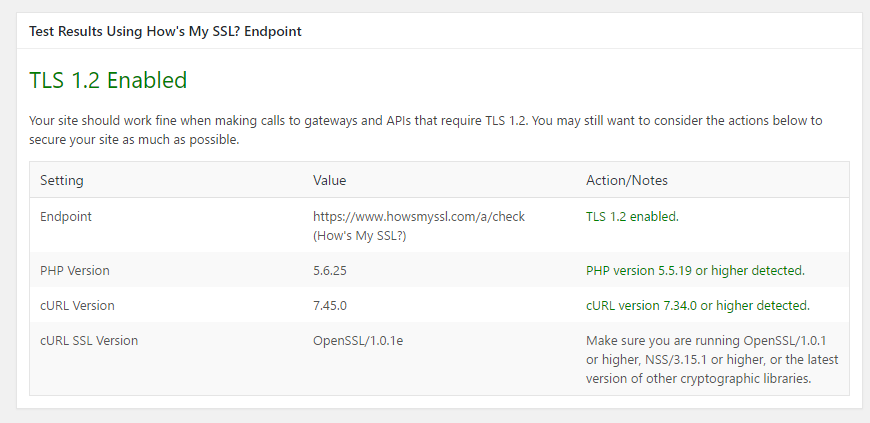Select the Endpoint row label

[66, 216]
